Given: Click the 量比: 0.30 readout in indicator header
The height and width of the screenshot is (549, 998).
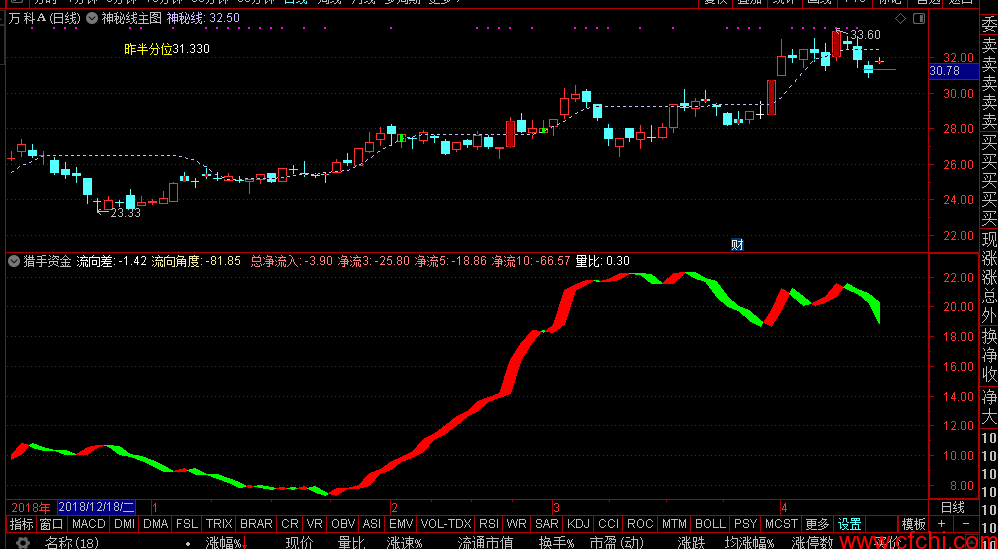Looking at the screenshot, I should tap(603, 261).
